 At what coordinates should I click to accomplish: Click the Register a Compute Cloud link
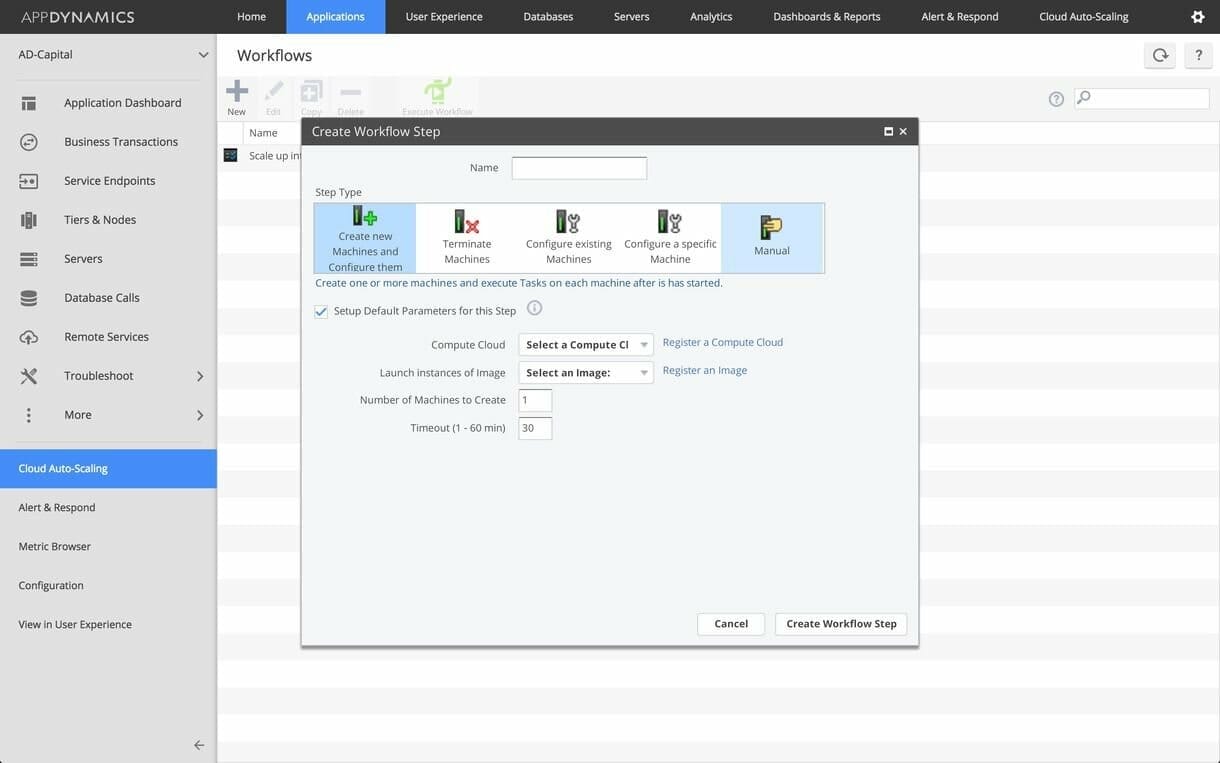[722, 341]
